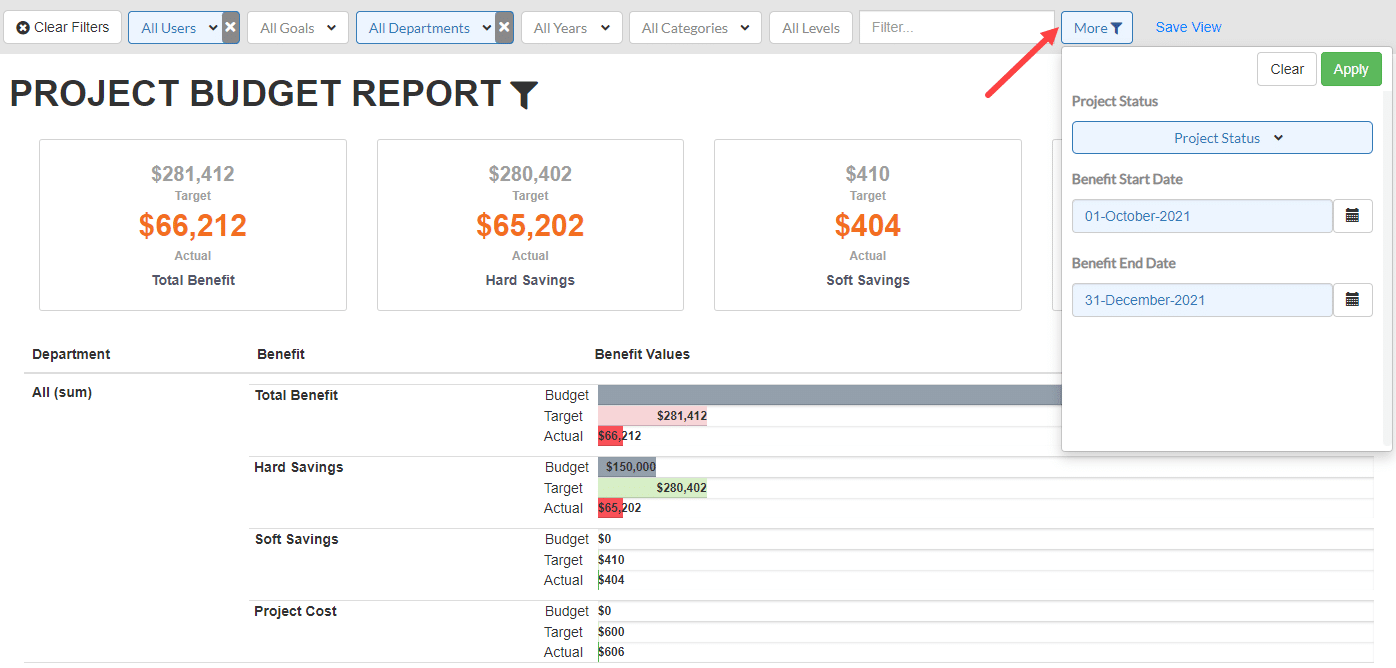
Task: Open calendar picker for Benefit End Date
Action: click(1352, 300)
